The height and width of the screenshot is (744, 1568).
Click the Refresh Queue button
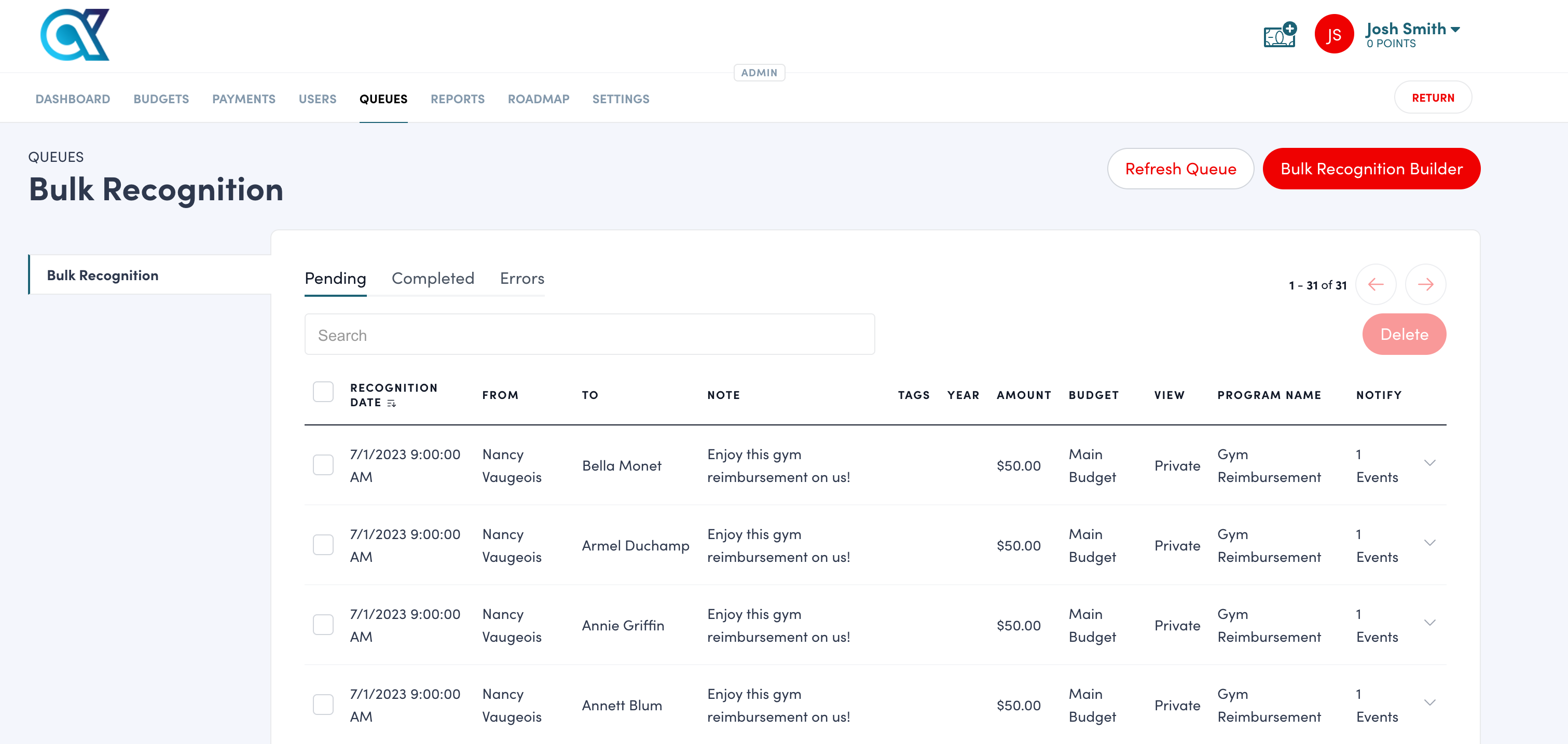click(1180, 169)
